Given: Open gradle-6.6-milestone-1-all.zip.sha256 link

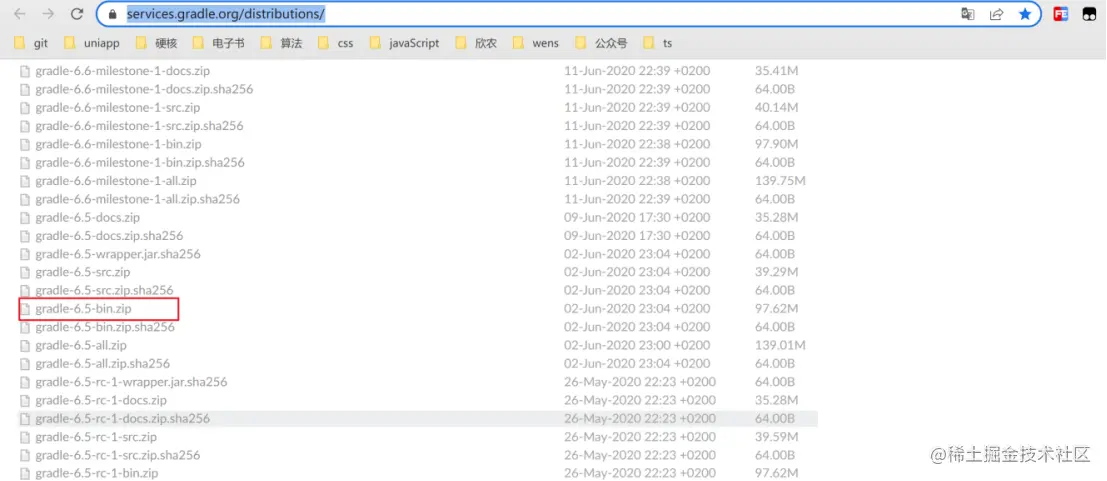Looking at the screenshot, I should pyautogui.click(x=138, y=199).
